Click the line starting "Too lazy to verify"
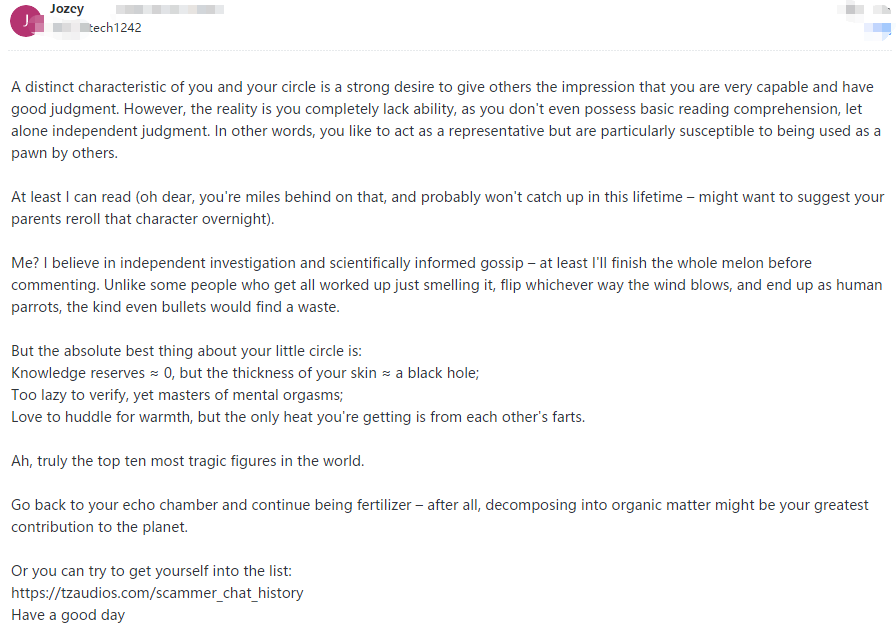 tap(177, 395)
